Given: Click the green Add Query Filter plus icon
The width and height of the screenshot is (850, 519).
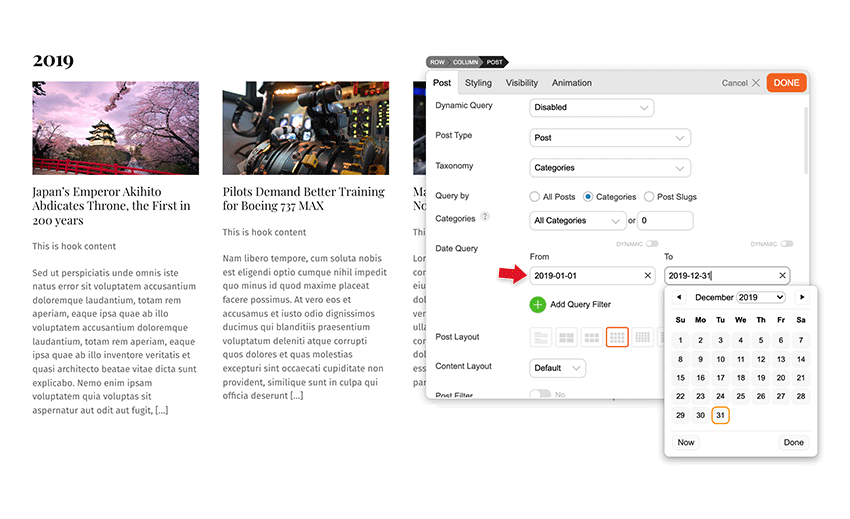Looking at the screenshot, I should tap(537, 305).
